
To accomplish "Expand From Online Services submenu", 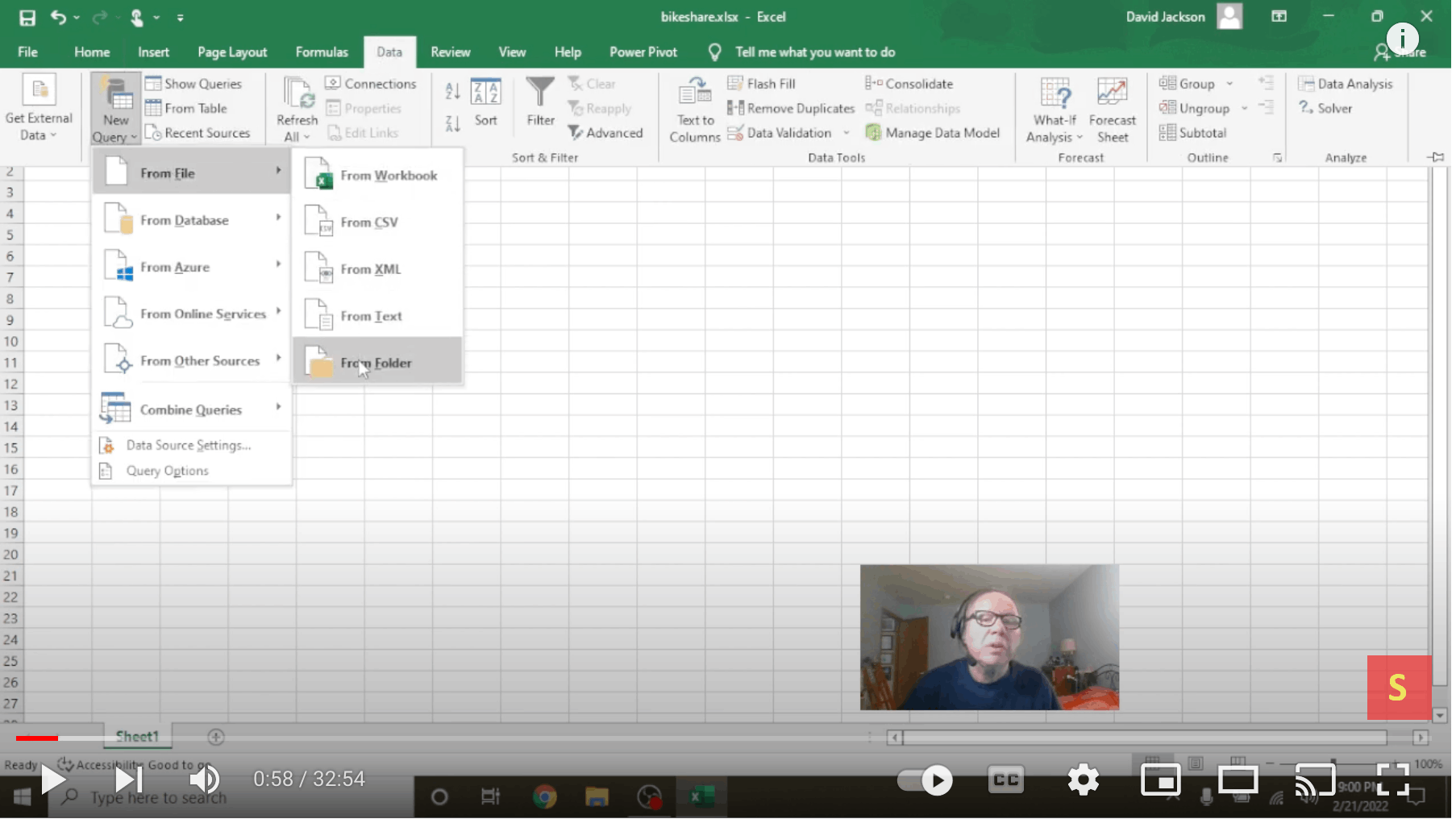I will point(192,314).
